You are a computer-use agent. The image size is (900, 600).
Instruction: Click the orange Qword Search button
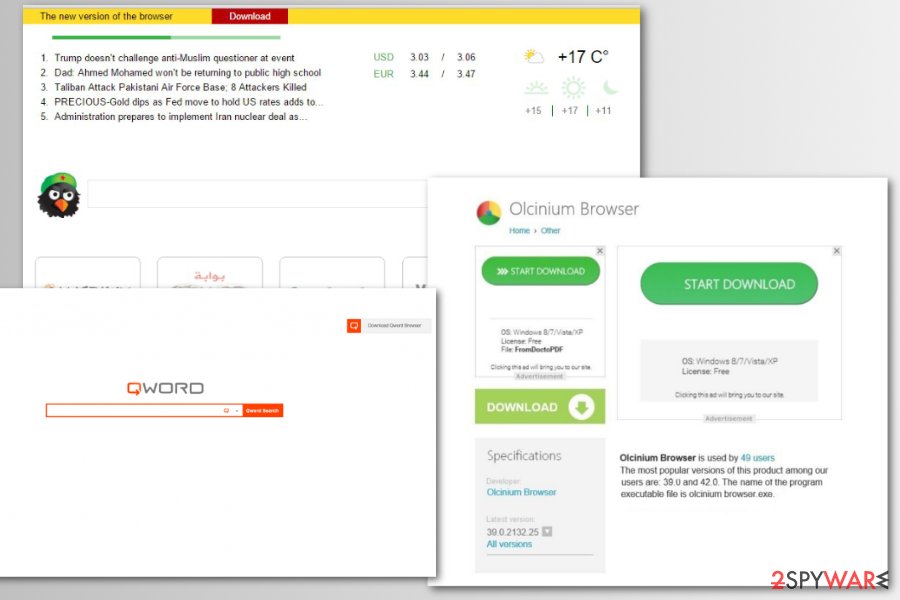tap(262, 411)
